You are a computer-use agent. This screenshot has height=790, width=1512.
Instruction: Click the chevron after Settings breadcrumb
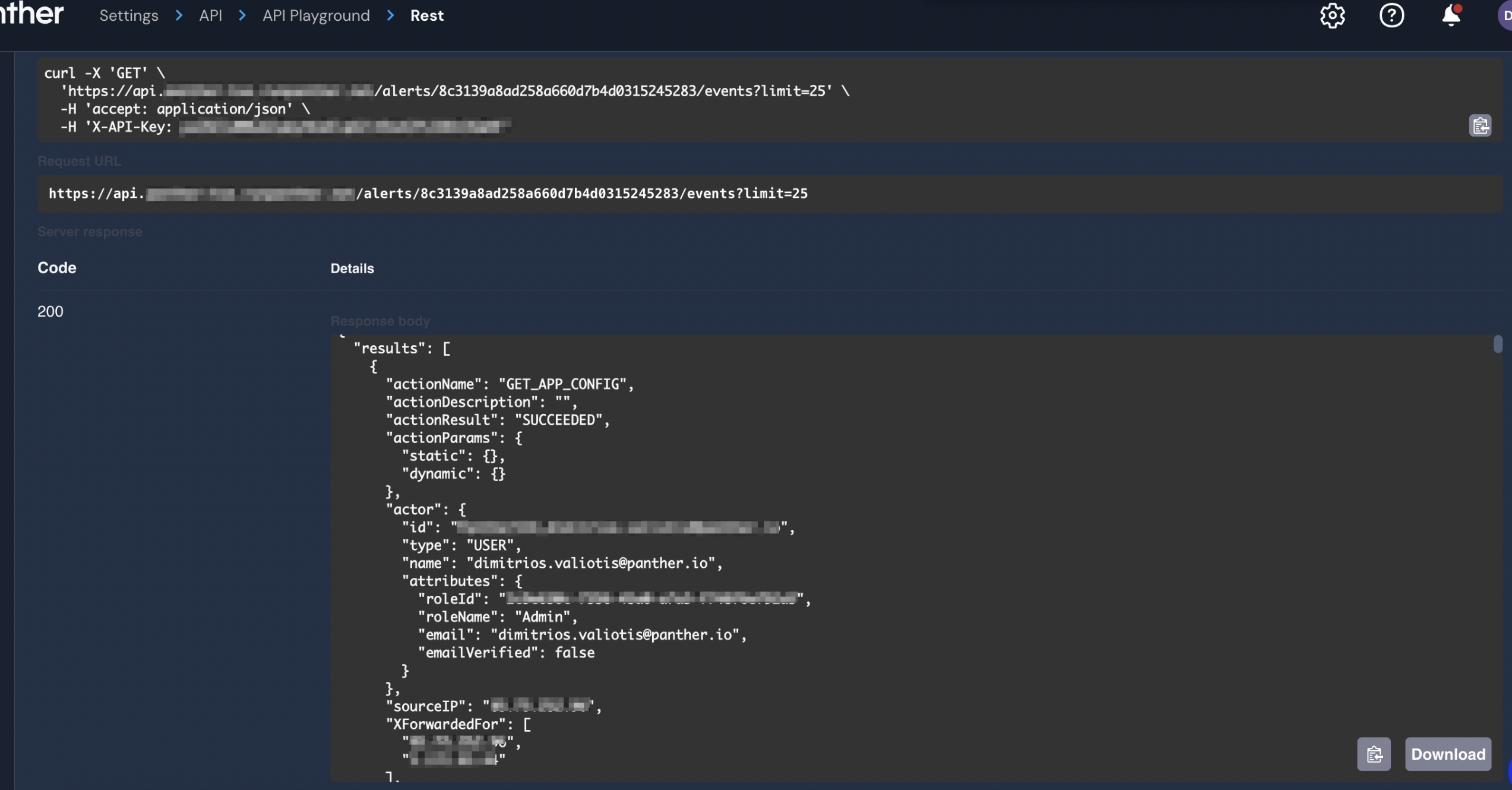(179, 15)
